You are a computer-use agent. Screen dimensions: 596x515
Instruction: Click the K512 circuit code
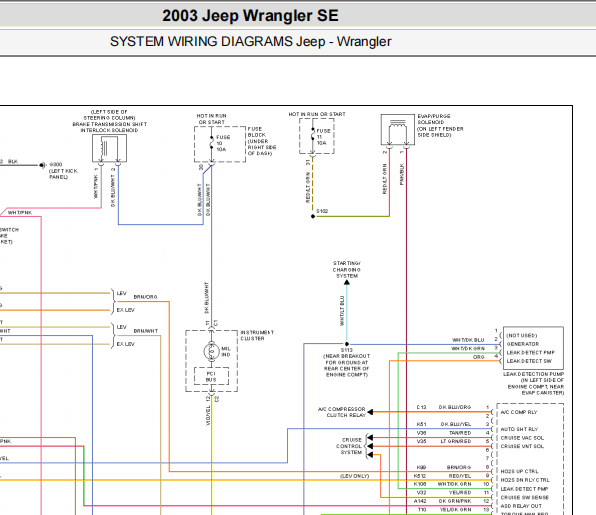[x=420, y=475]
